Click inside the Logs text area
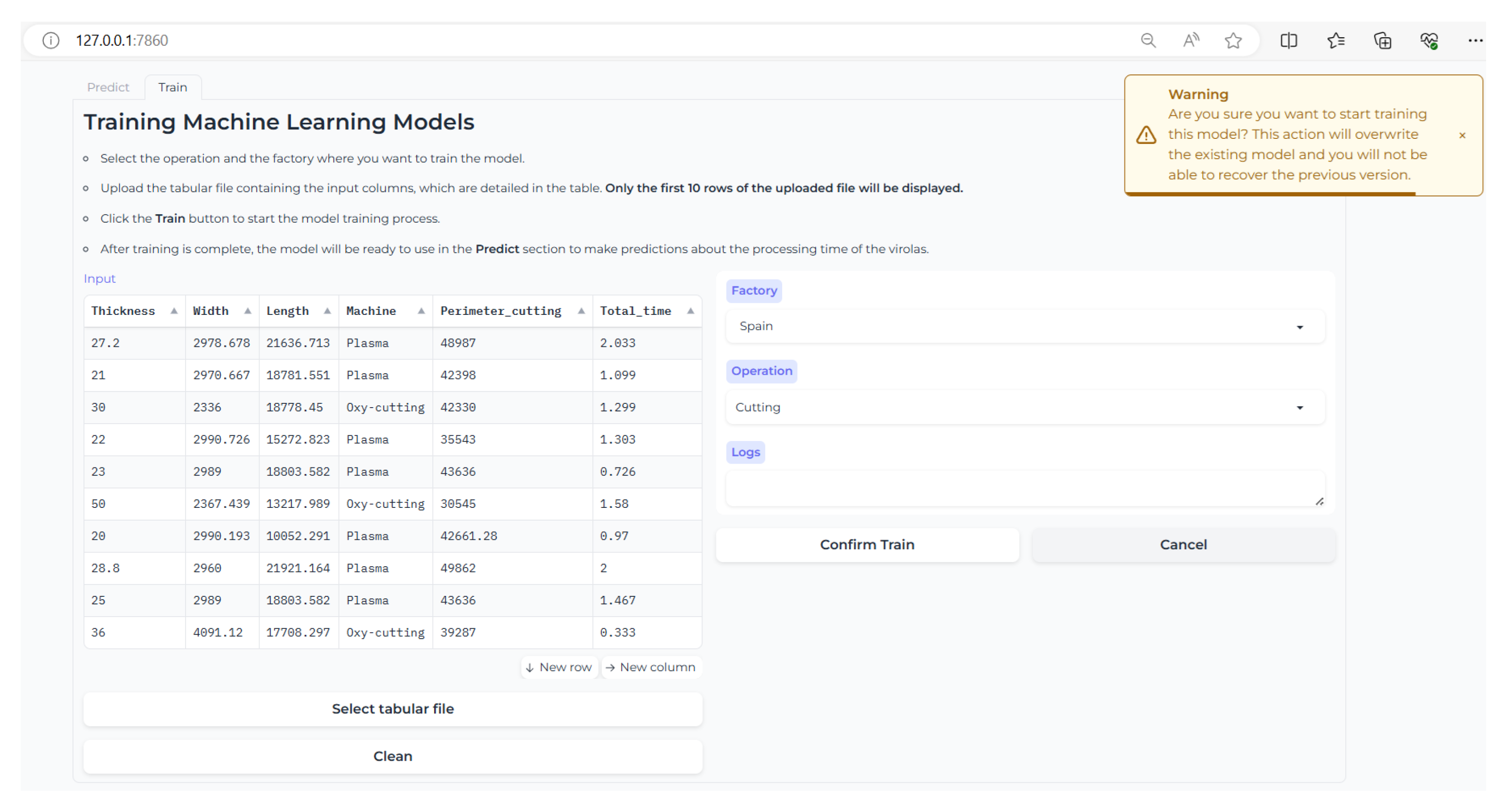The width and height of the screenshot is (1512, 811). click(x=1024, y=488)
